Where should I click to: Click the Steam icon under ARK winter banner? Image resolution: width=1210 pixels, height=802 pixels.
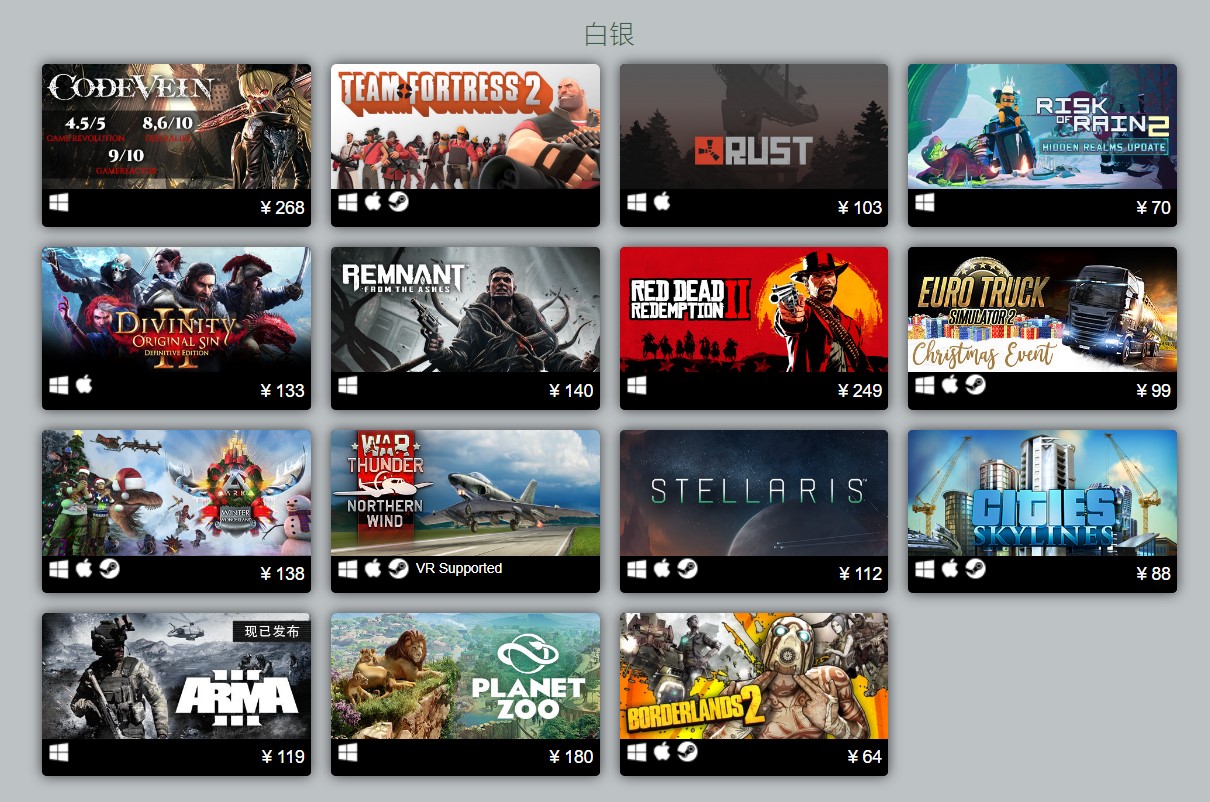click(x=109, y=568)
